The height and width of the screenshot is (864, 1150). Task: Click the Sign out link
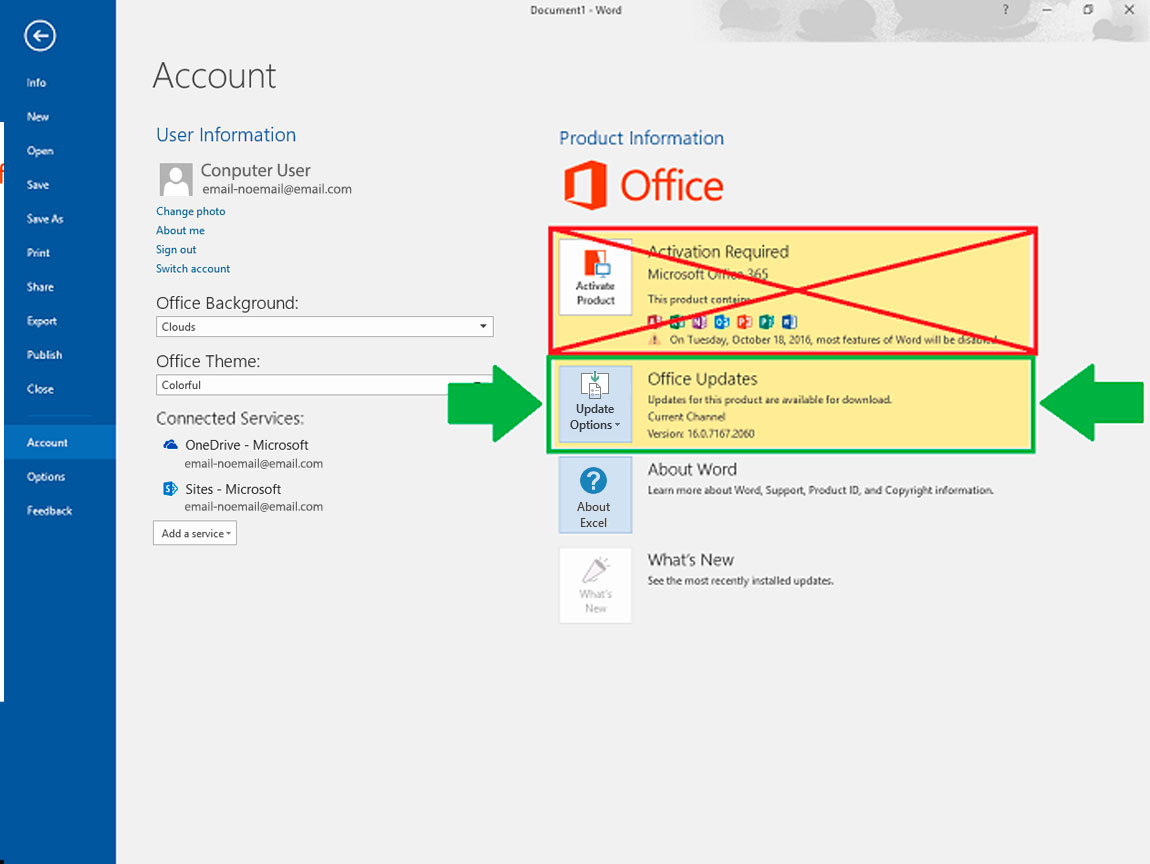pyautogui.click(x=176, y=250)
